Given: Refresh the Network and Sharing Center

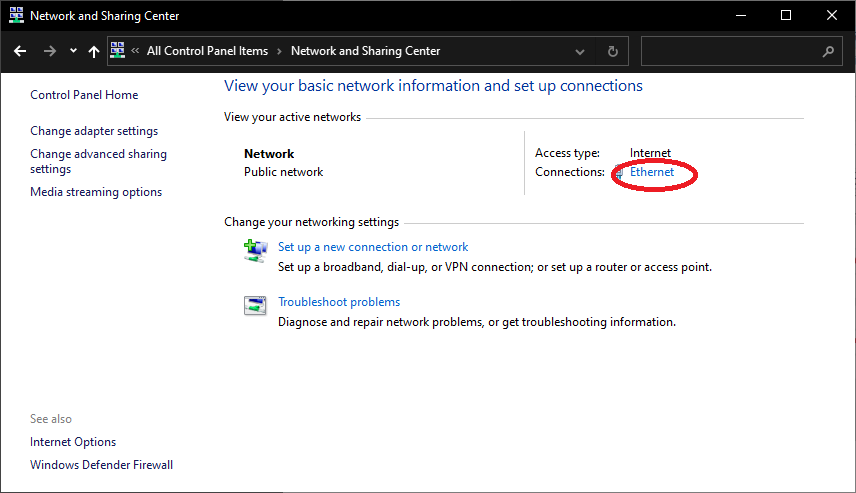Looking at the screenshot, I should pyautogui.click(x=613, y=51).
